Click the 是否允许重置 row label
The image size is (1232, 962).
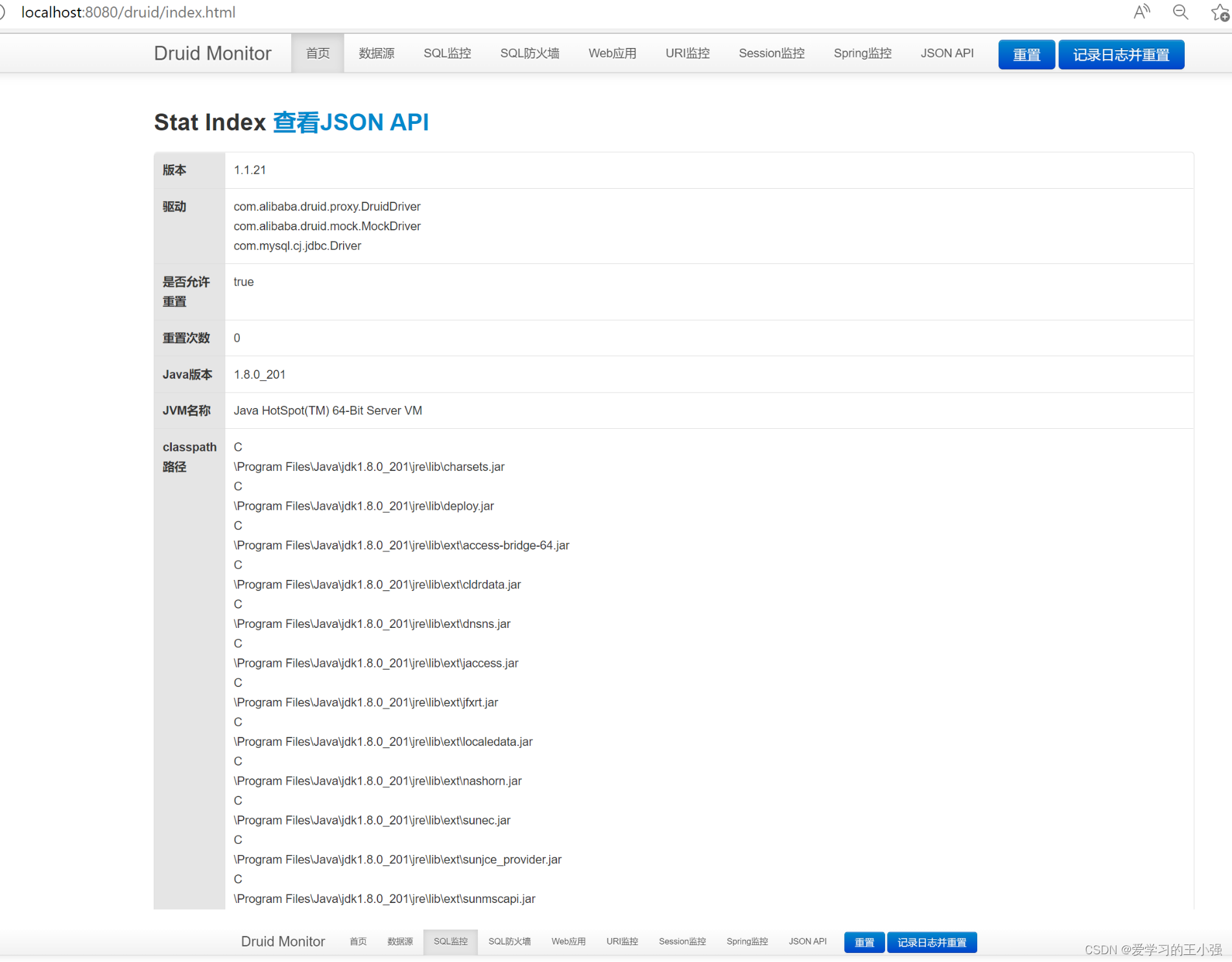point(186,292)
